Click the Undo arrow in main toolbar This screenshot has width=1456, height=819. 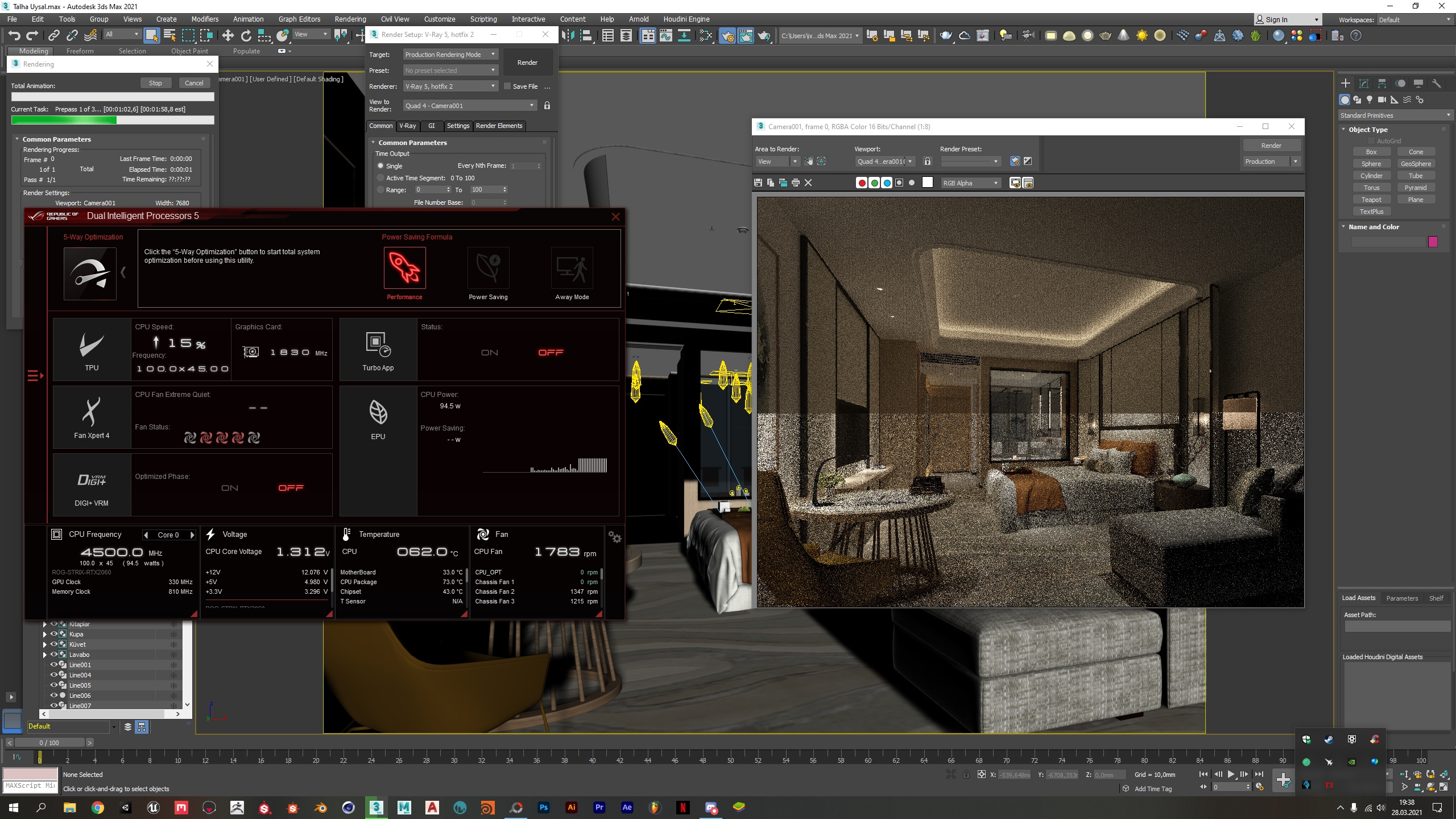pyautogui.click(x=14, y=36)
